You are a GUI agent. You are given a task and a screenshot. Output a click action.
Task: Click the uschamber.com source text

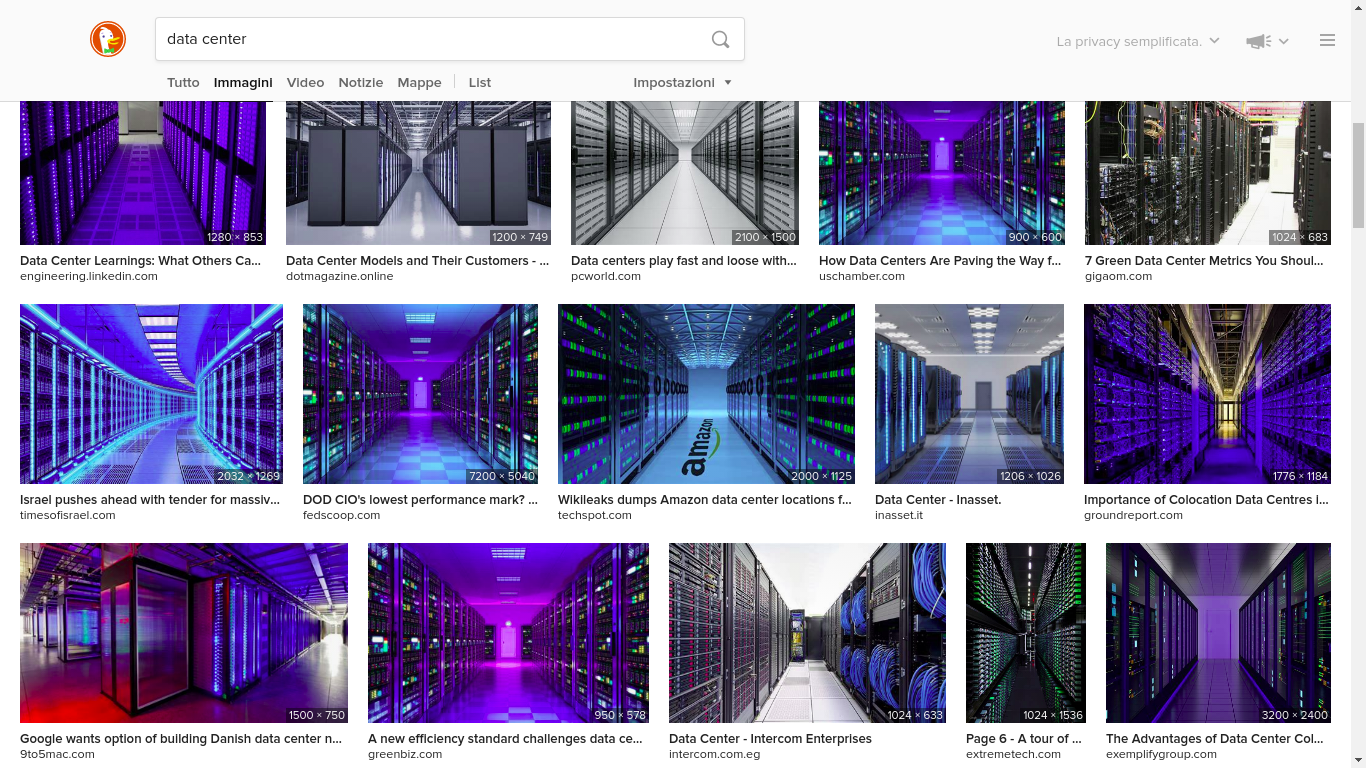pyautogui.click(x=862, y=276)
